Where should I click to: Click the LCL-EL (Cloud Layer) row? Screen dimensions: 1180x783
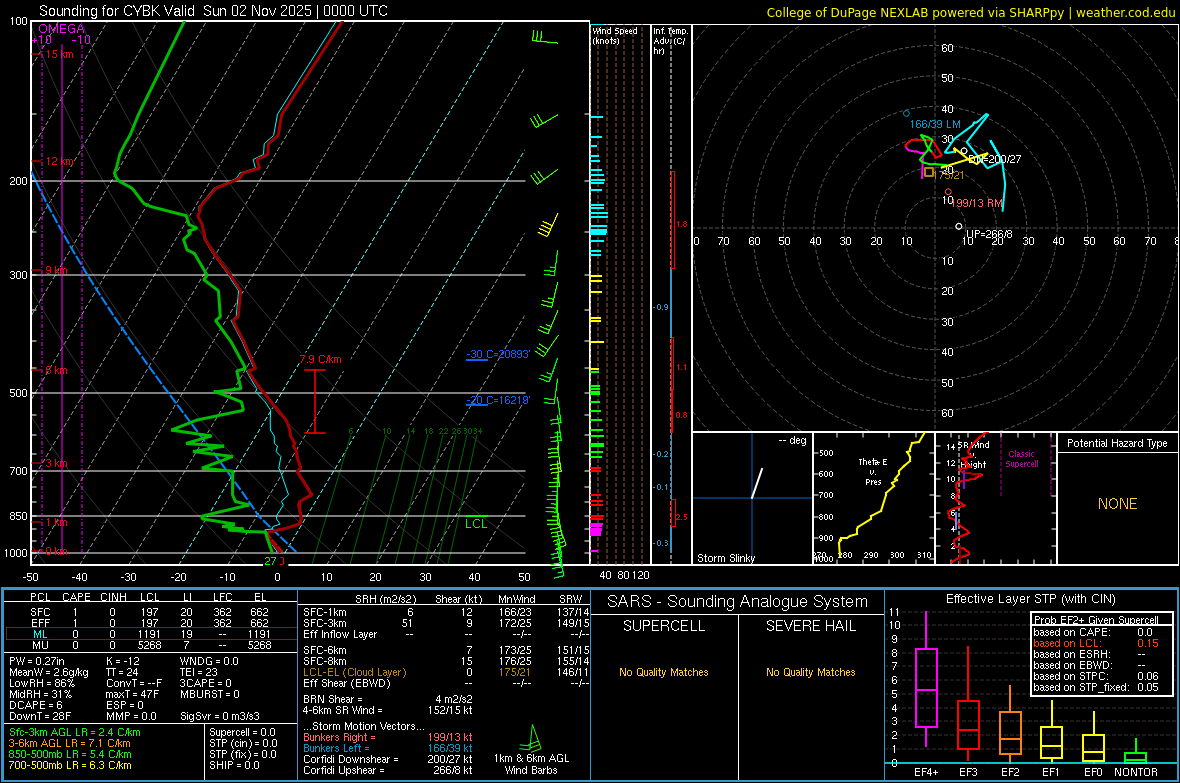pyautogui.click(x=446, y=672)
